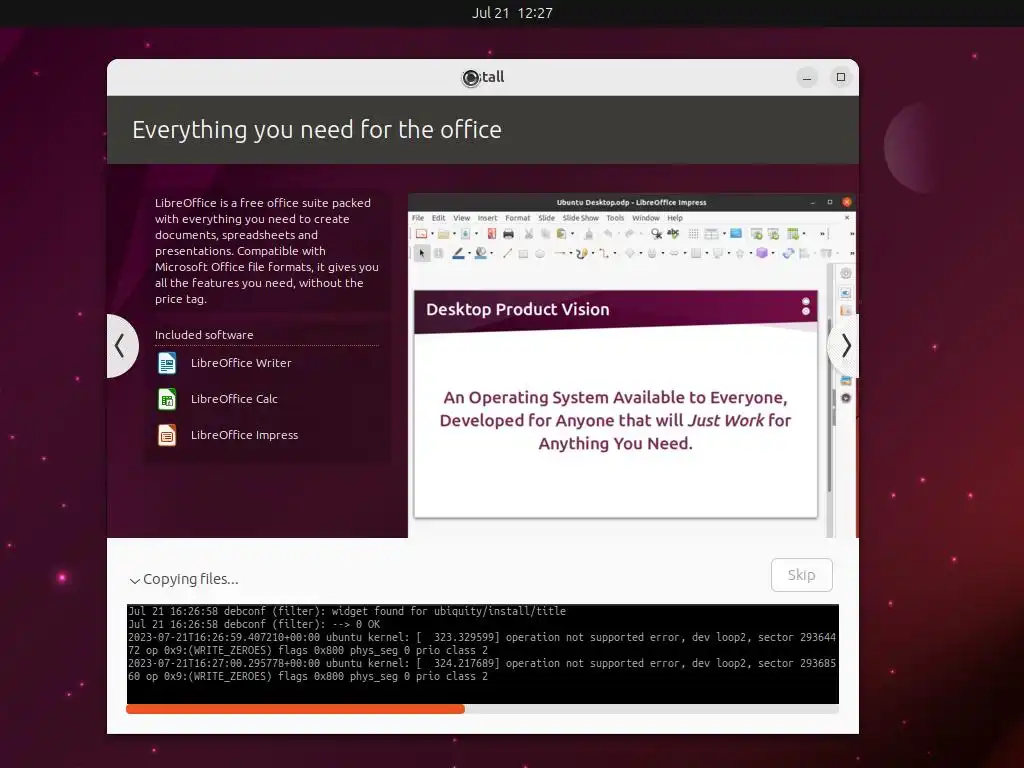Click inside the installer terminal log output
The width and height of the screenshot is (1024, 768).
483,654
